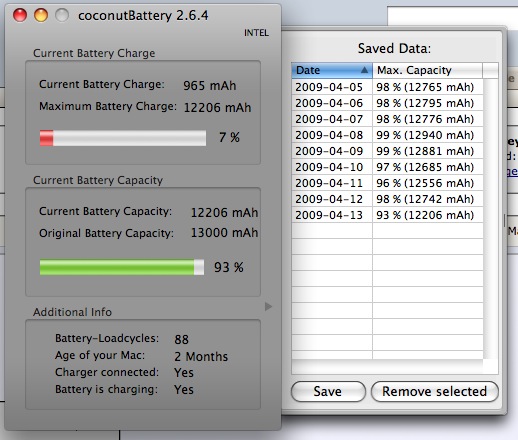Click the 99 % (12940 mAh) cell

(425, 135)
